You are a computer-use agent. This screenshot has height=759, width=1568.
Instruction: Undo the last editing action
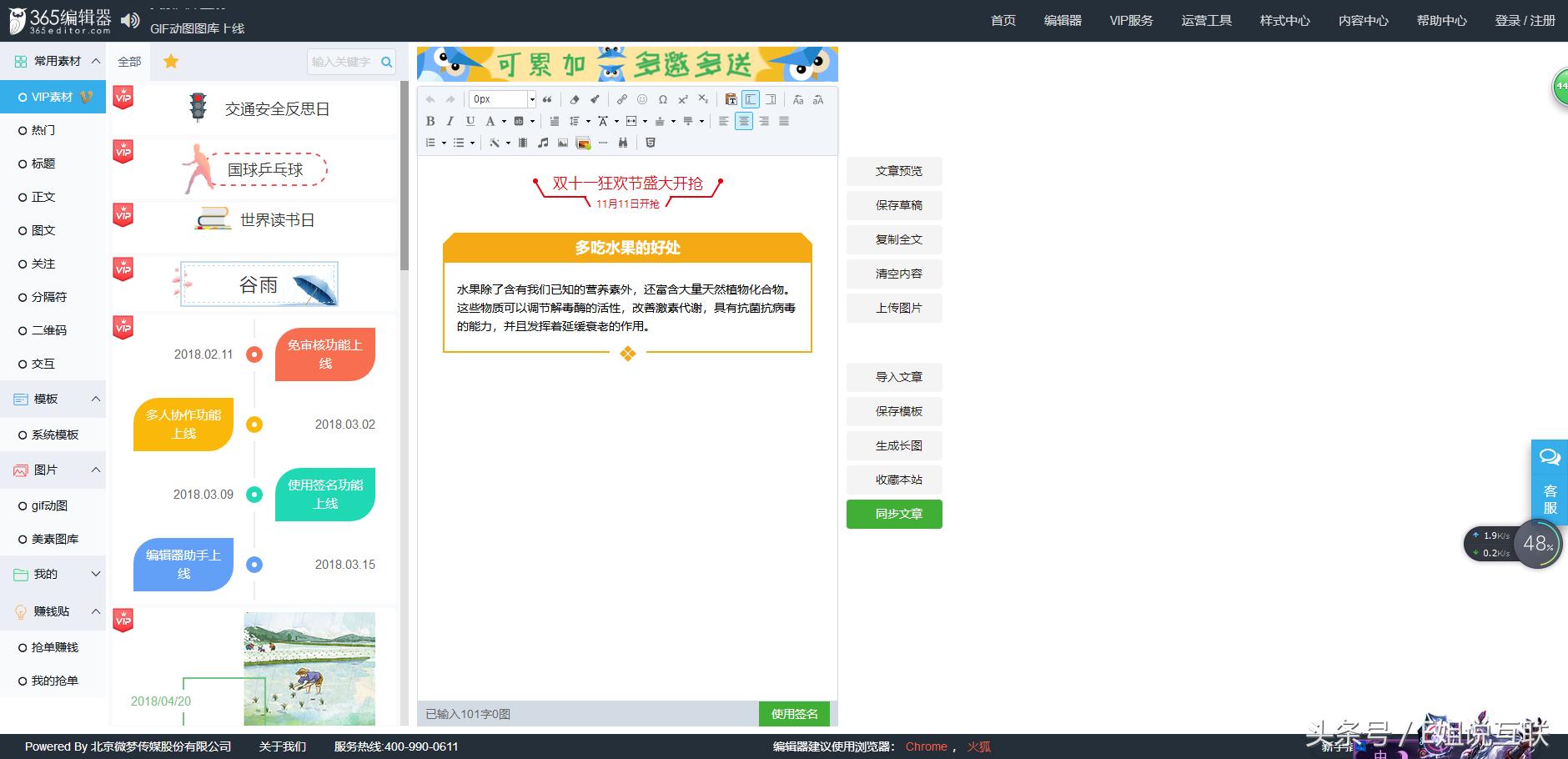tap(430, 99)
